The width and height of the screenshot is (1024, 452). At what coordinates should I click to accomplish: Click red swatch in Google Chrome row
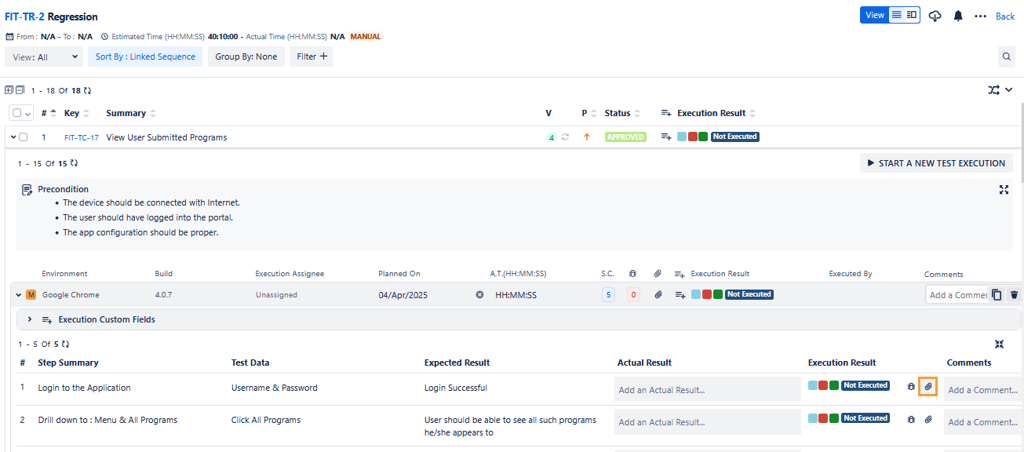click(707, 295)
